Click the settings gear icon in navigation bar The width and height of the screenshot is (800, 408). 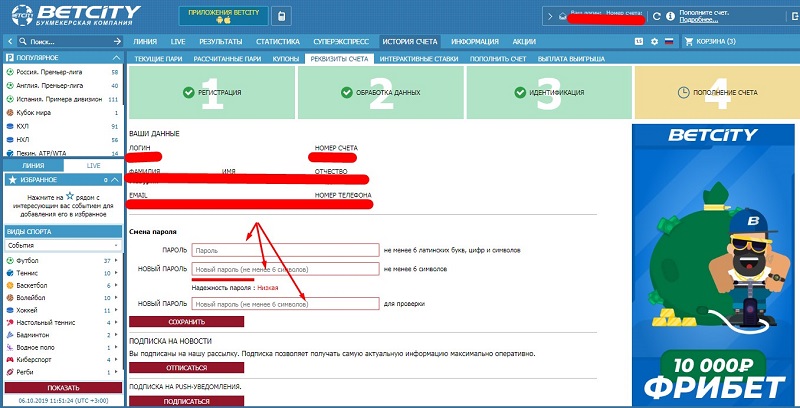pyautogui.click(x=654, y=41)
